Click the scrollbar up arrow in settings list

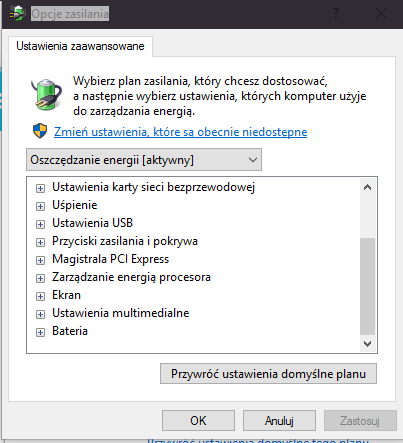pos(367,187)
